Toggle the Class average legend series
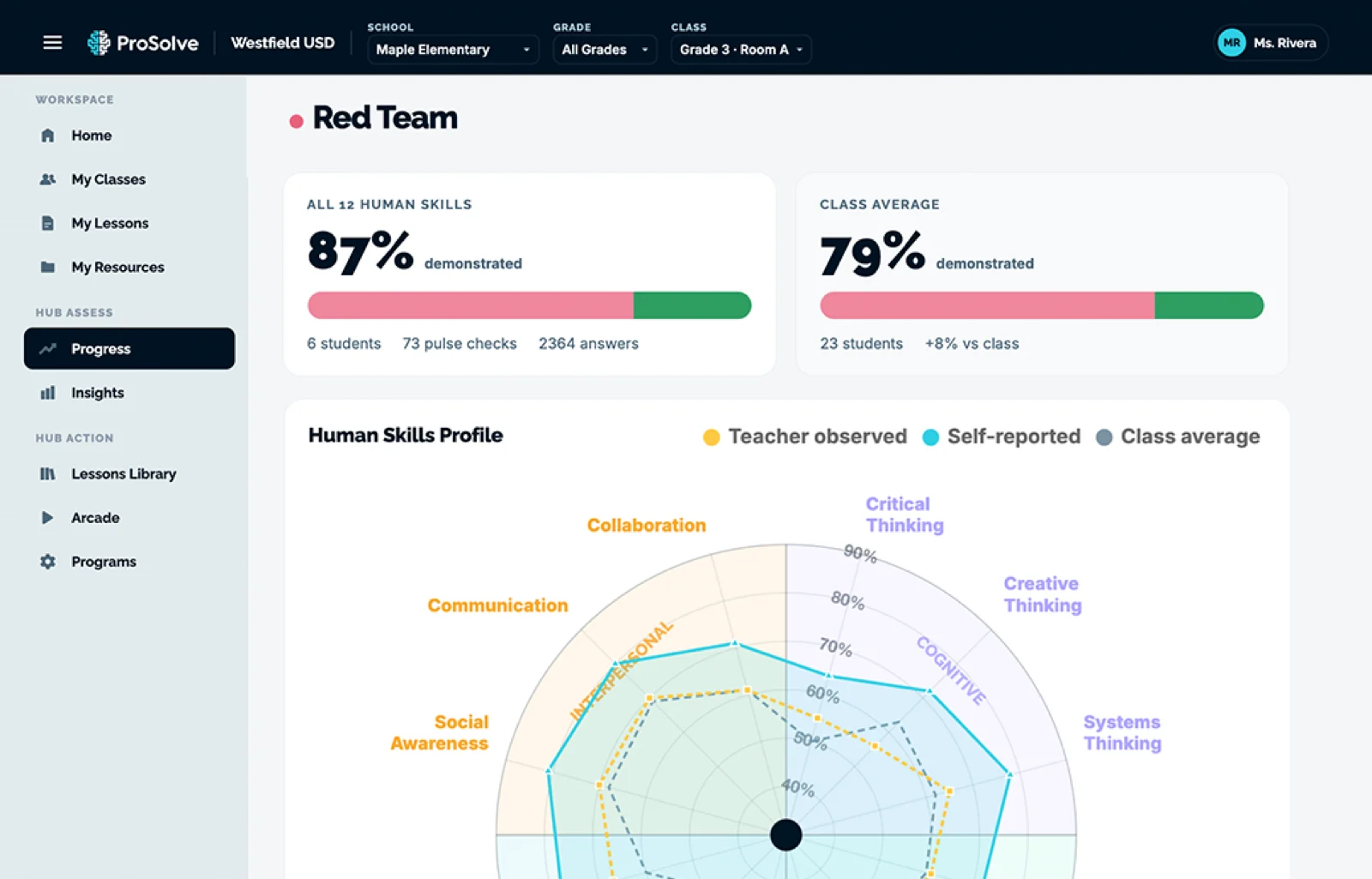This screenshot has height=879, width=1372. (x=1178, y=436)
